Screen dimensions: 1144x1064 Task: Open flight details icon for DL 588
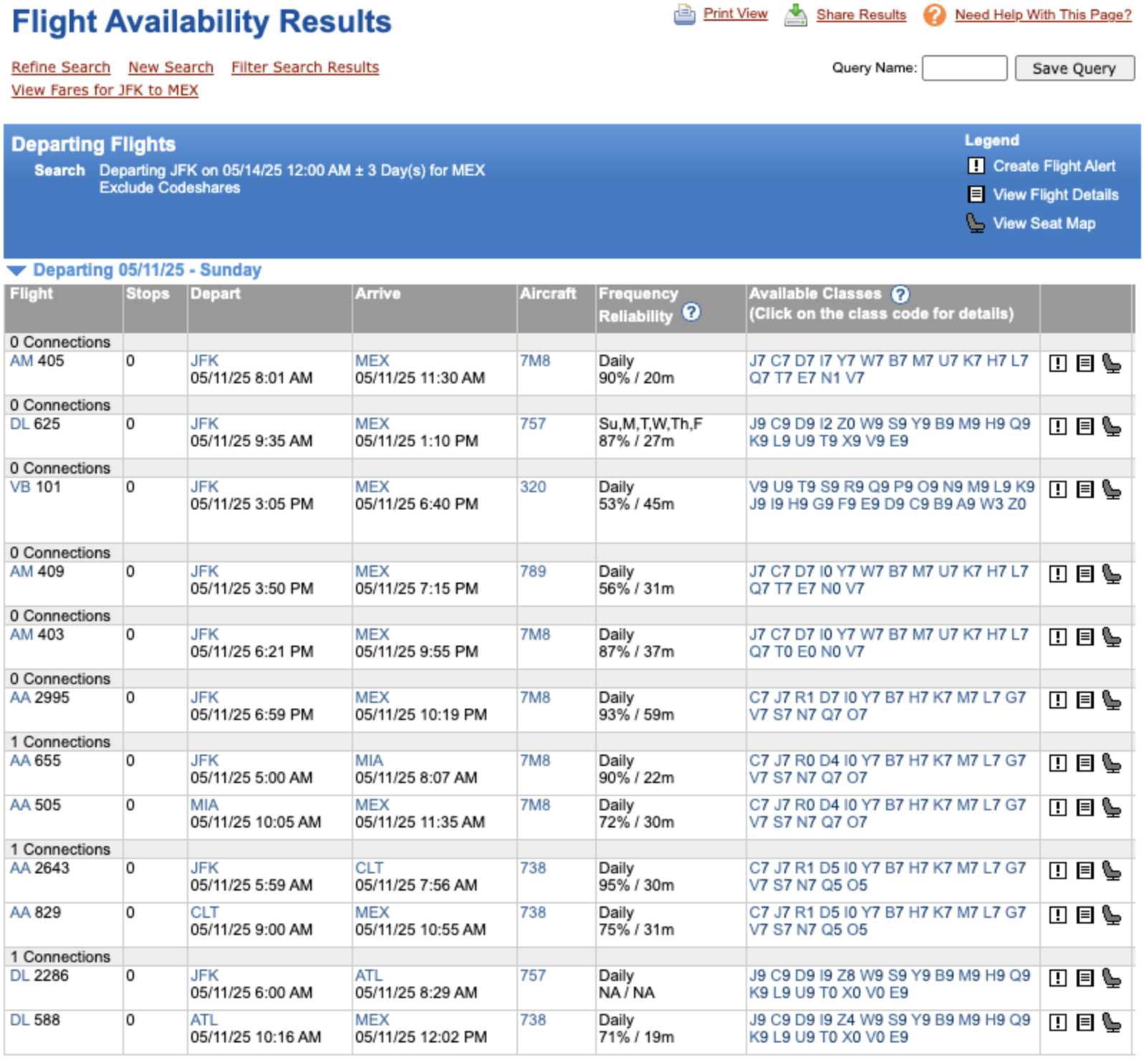(1085, 1022)
